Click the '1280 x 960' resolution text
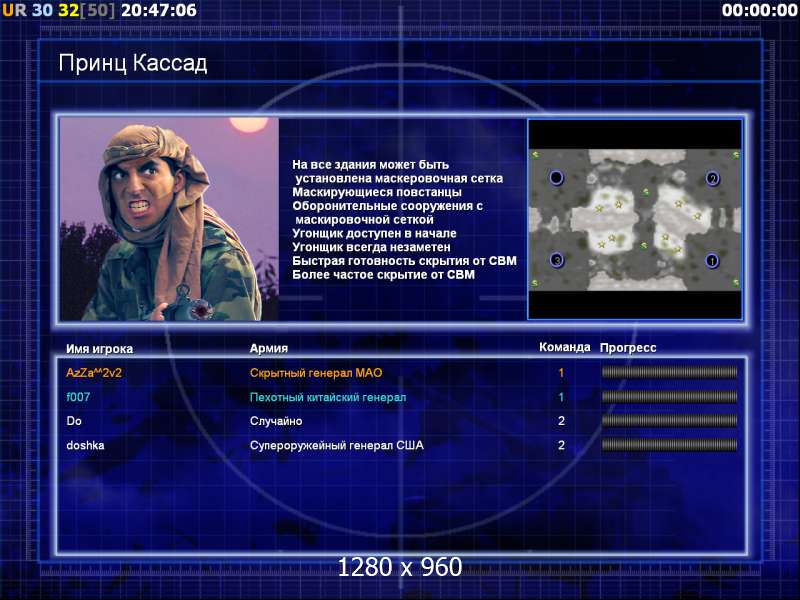The height and width of the screenshot is (600, 800). click(x=400, y=567)
